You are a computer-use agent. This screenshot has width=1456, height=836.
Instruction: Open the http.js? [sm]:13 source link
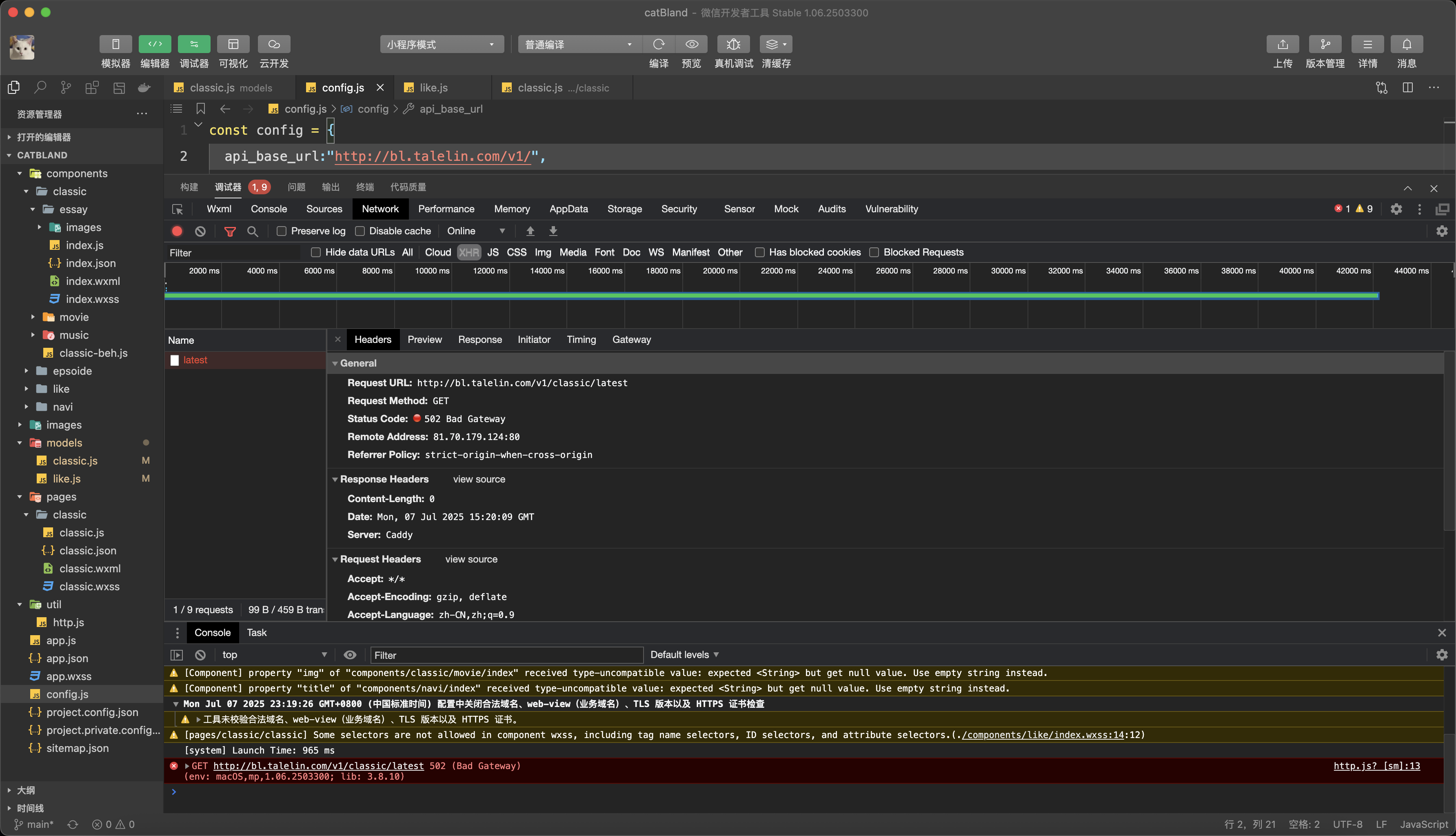point(1376,765)
